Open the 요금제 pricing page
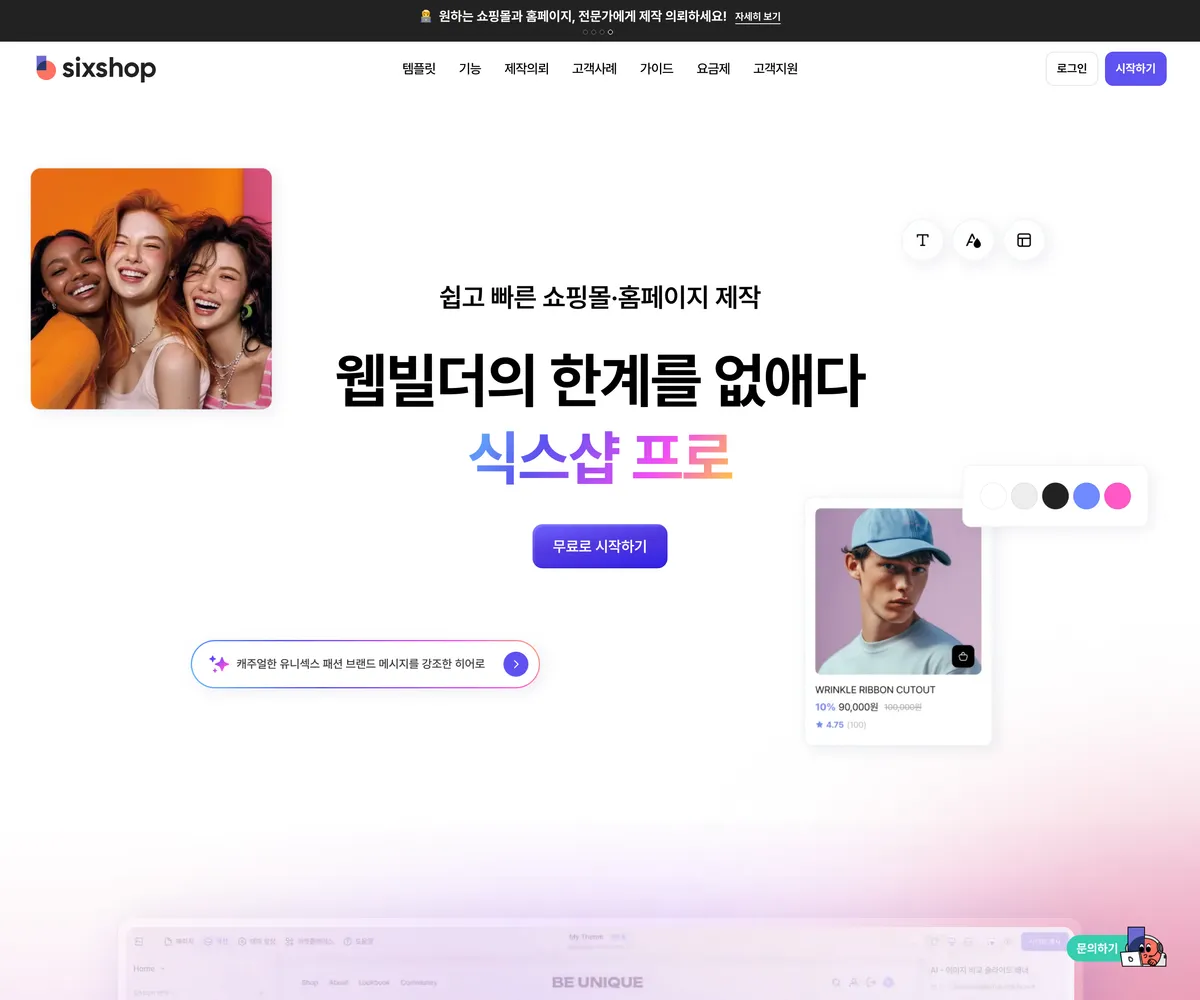This screenshot has height=1000, width=1200. (714, 69)
